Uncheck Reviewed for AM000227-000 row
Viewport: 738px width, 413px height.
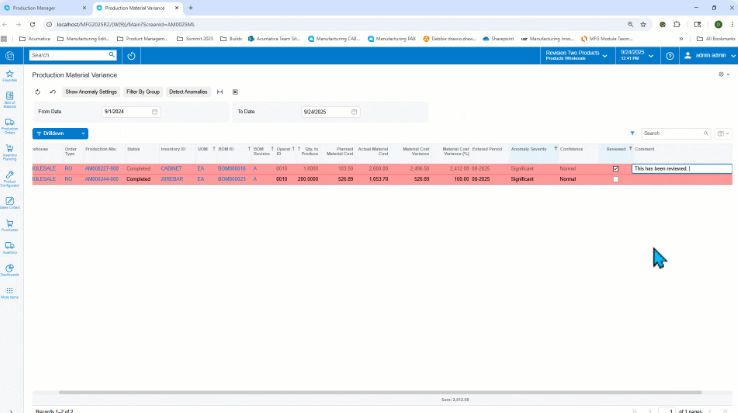(616, 169)
